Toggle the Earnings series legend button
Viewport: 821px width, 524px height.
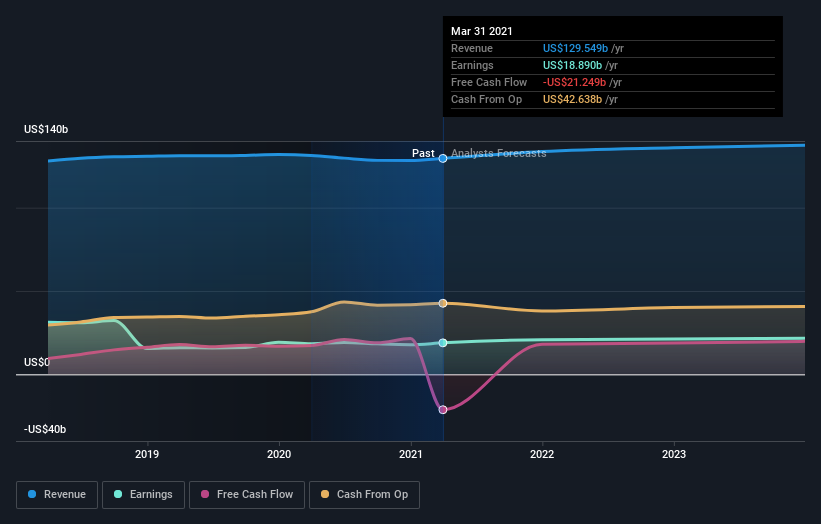(x=143, y=495)
